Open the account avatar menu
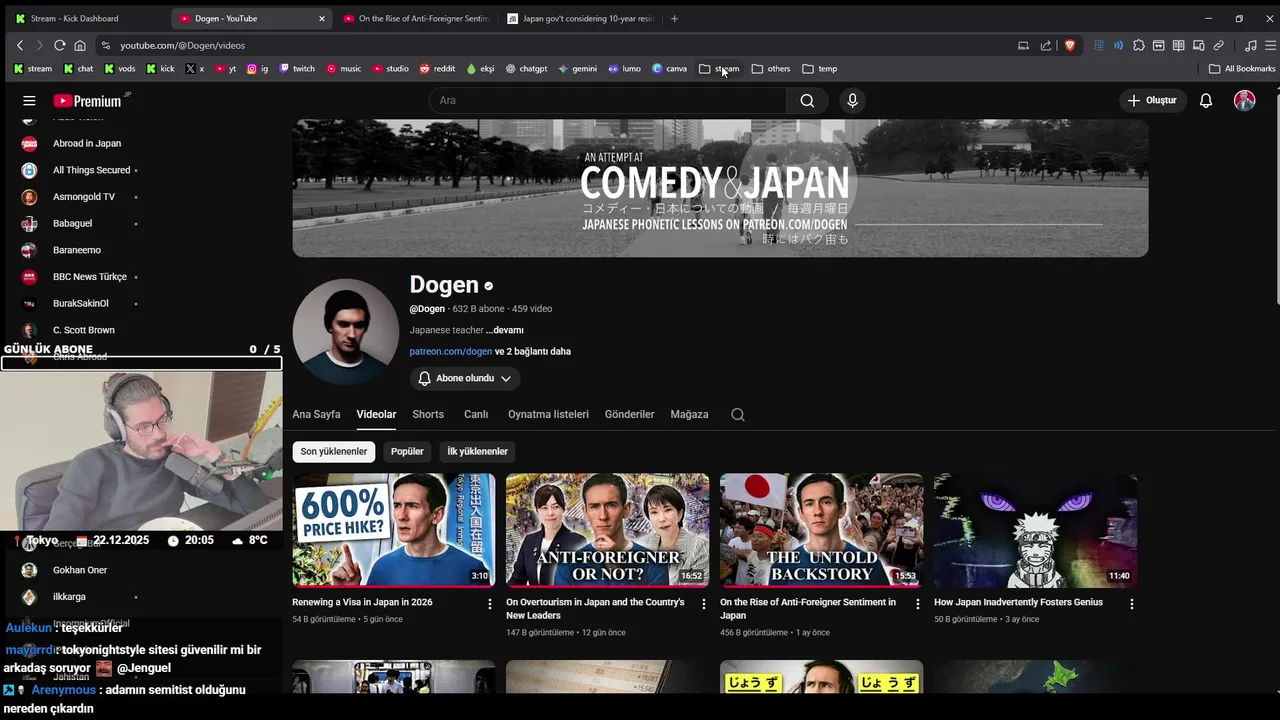 (x=1244, y=100)
